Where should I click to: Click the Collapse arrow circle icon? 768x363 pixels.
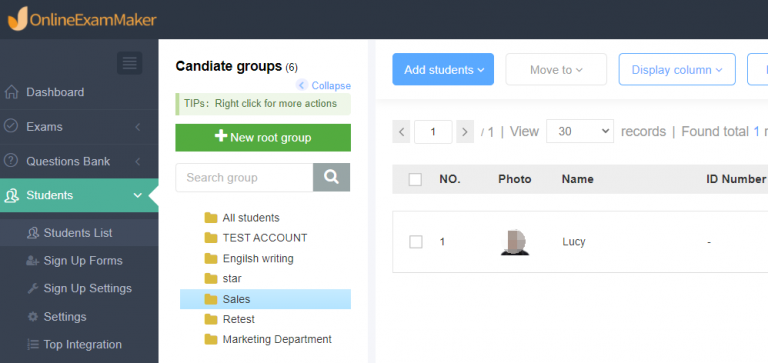[302, 85]
